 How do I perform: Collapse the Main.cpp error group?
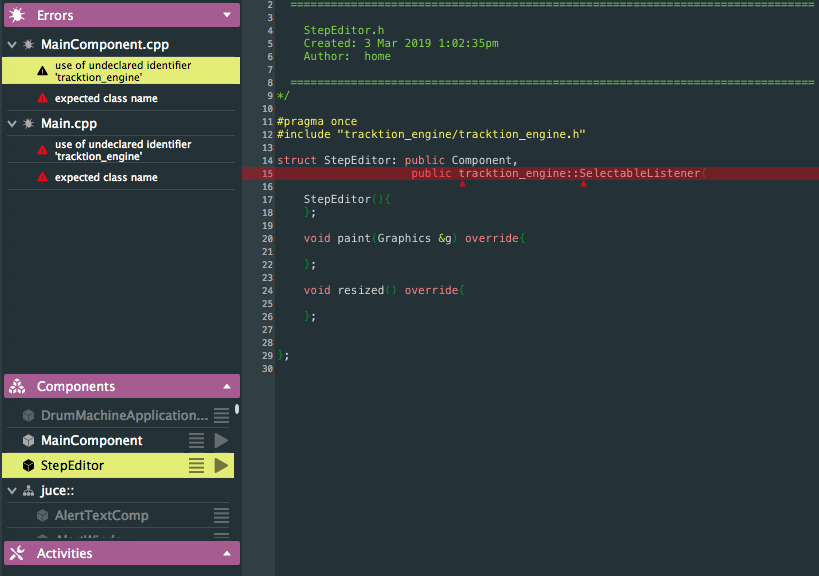click(x=12, y=124)
